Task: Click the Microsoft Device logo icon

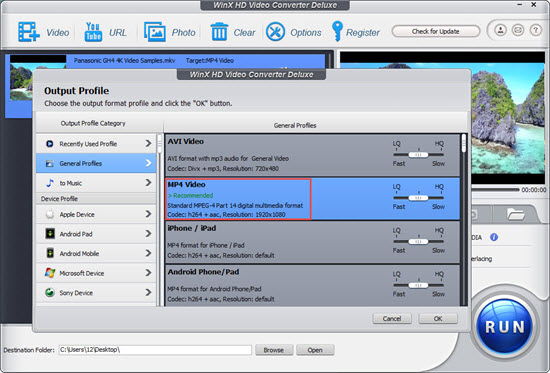Action: (50, 273)
